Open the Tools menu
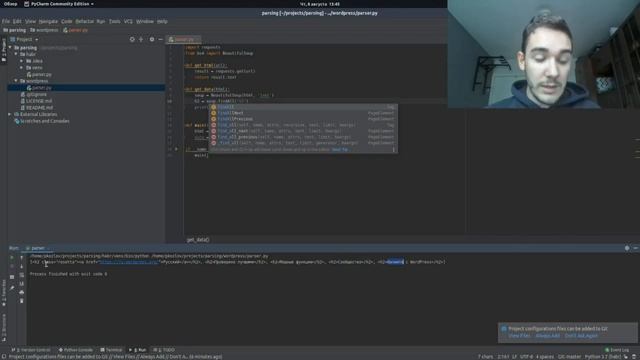Screen dimensions: 640x360 (115, 21)
